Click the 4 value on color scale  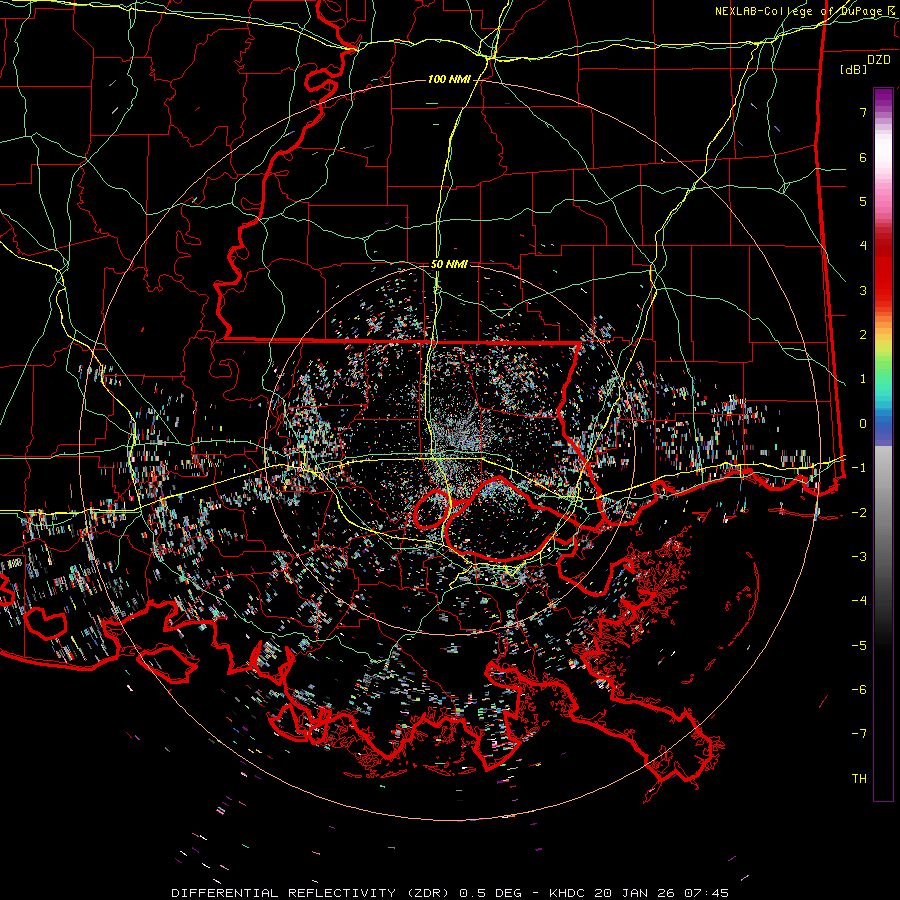coord(863,246)
